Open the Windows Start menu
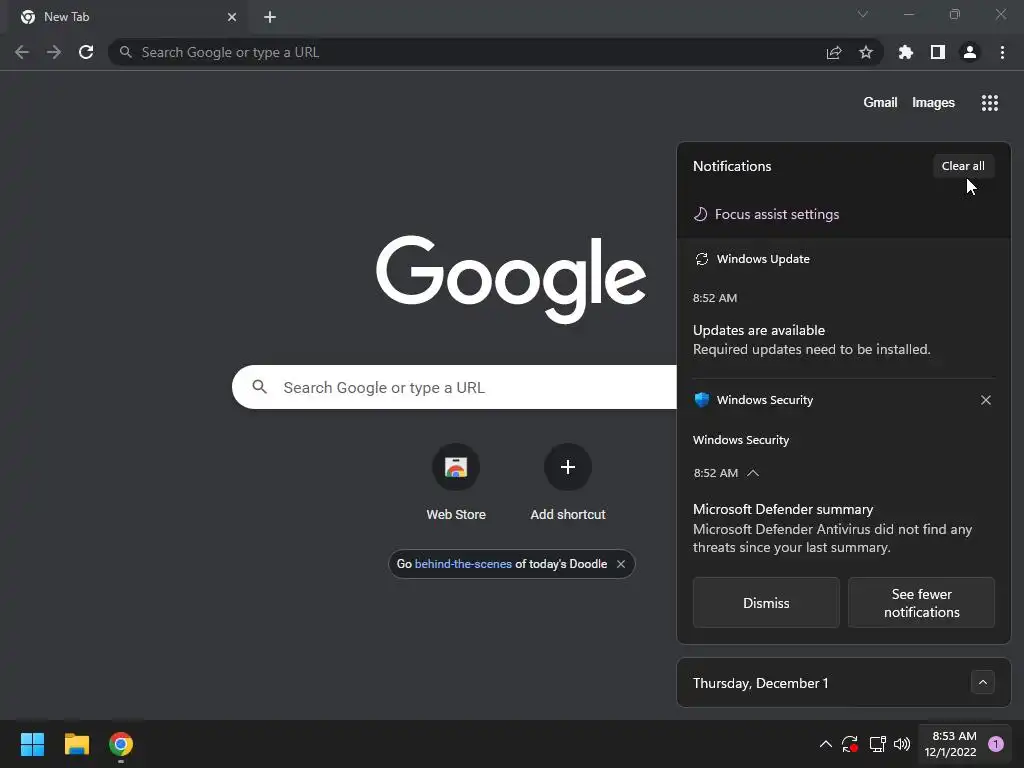The width and height of the screenshot is (1024, 768). 32,744
